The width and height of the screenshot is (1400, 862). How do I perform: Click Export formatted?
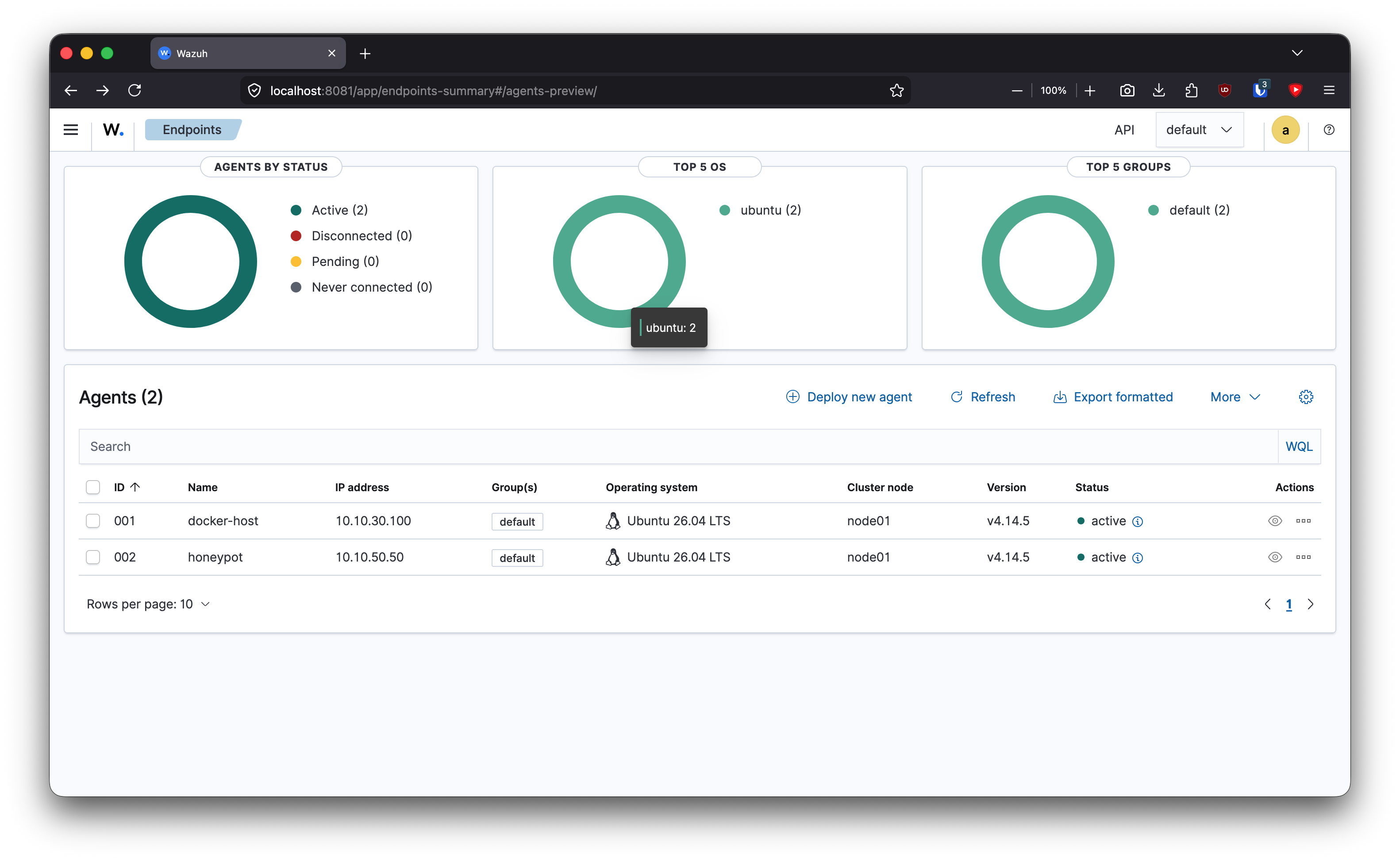pos(1113,397)
